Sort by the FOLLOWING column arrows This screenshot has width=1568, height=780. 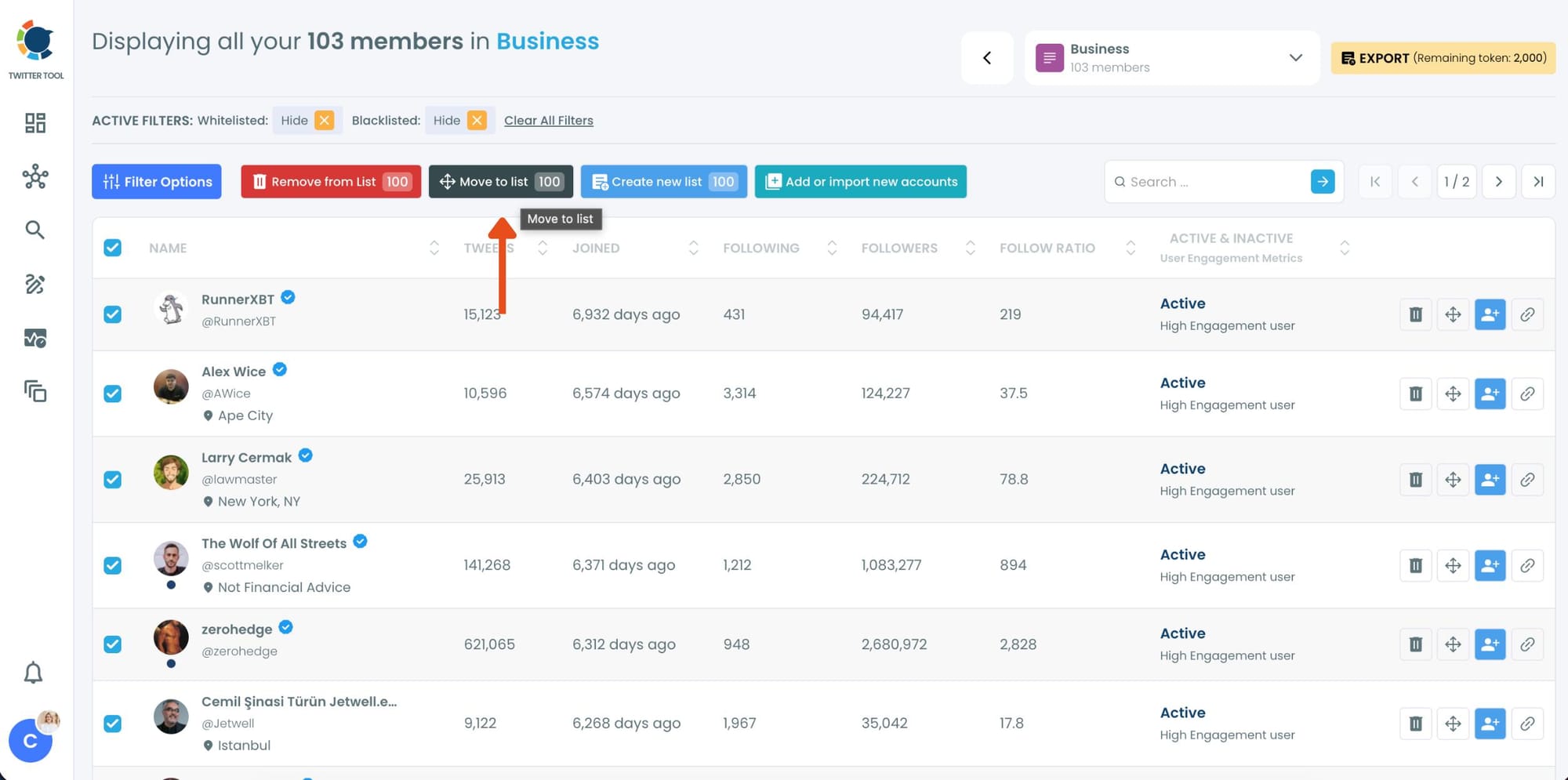832,248
